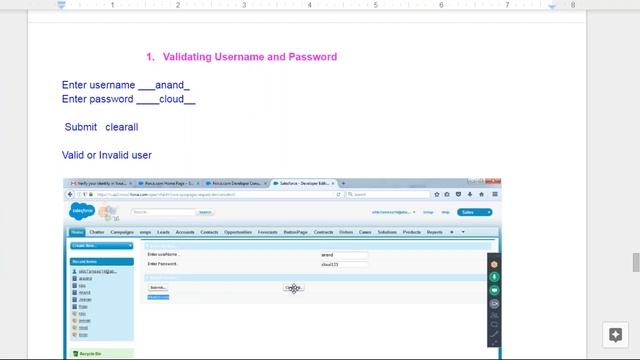640x360 pixels.
Task: Select the Campaigns tab in Salesforce
Action: pyautogui.click(x=122, y=232)
